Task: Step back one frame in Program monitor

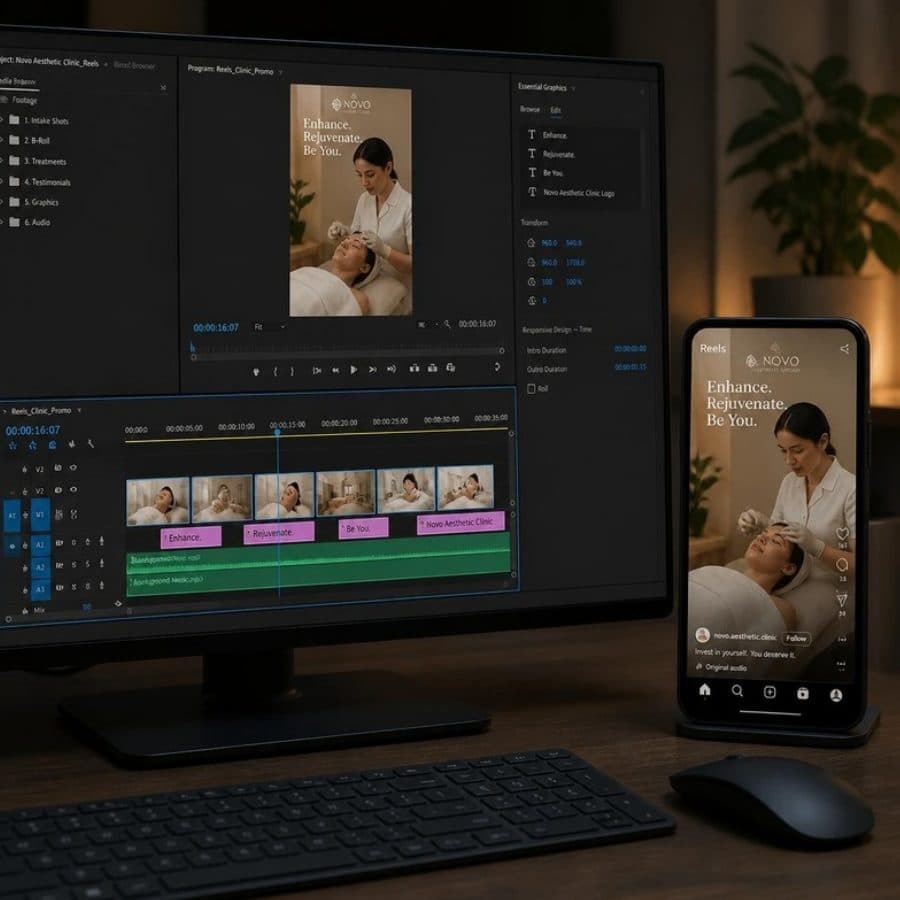Action: [x=335, y=370]
